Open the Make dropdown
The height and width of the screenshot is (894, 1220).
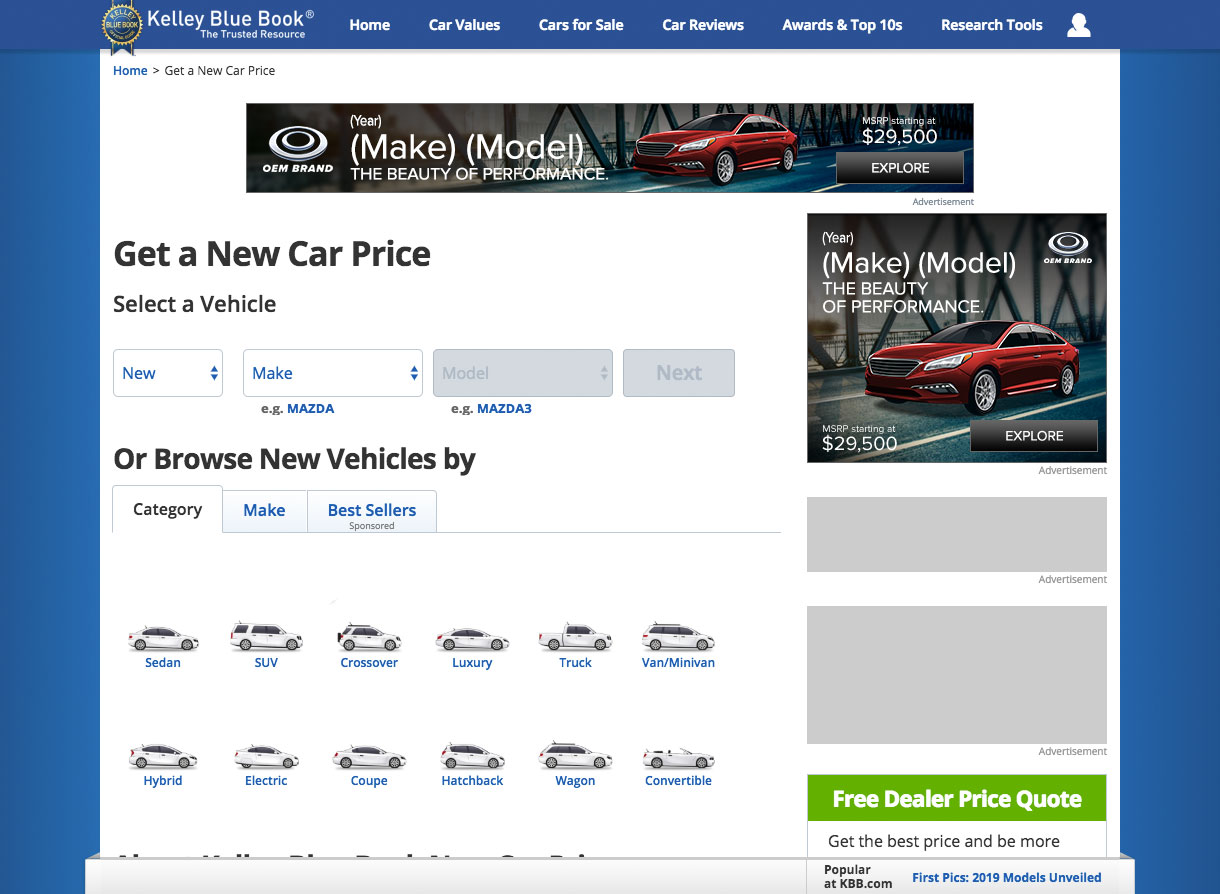(333, 373)
